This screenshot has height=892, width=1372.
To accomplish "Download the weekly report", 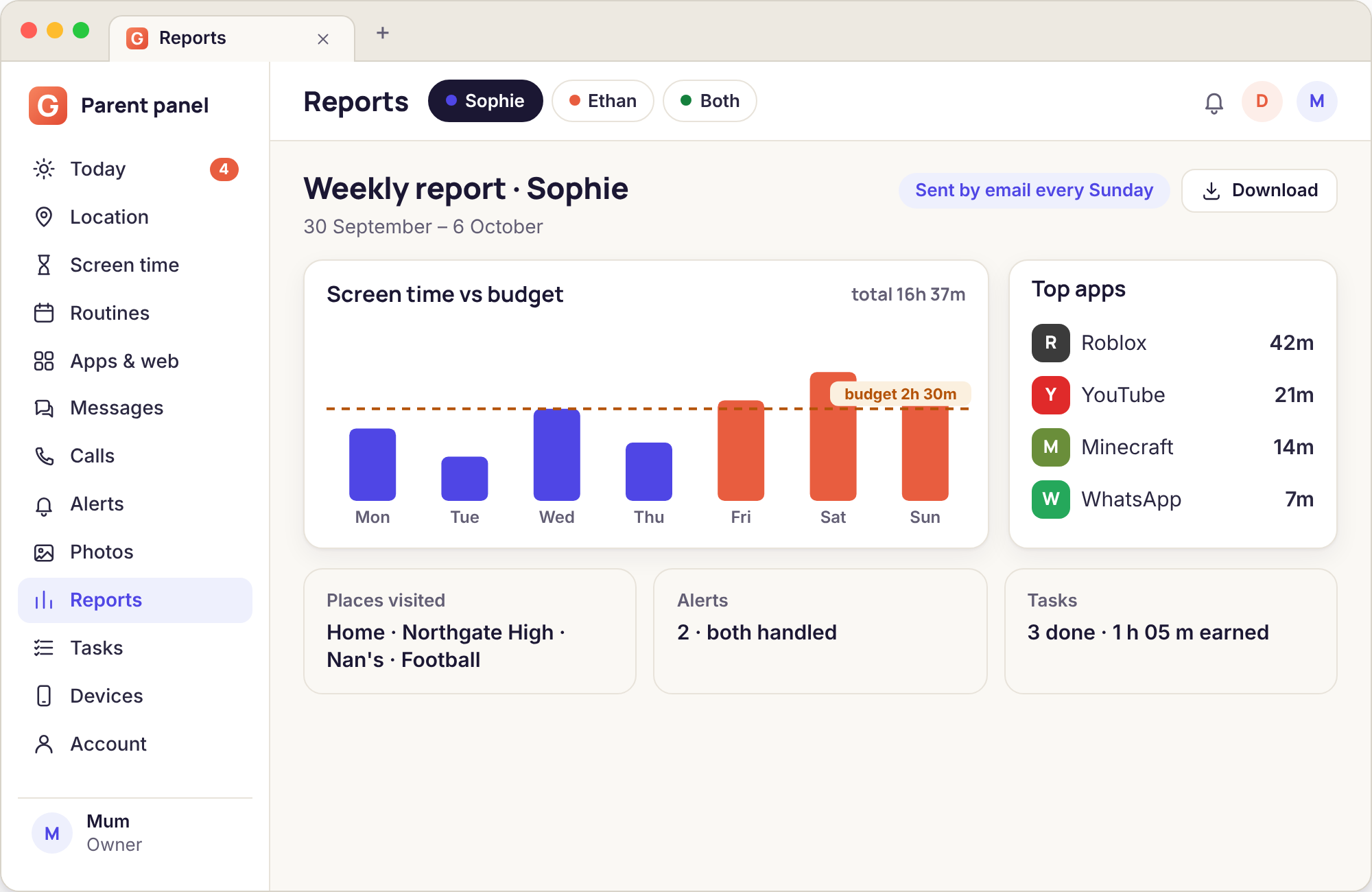I will click(1259, 190).
